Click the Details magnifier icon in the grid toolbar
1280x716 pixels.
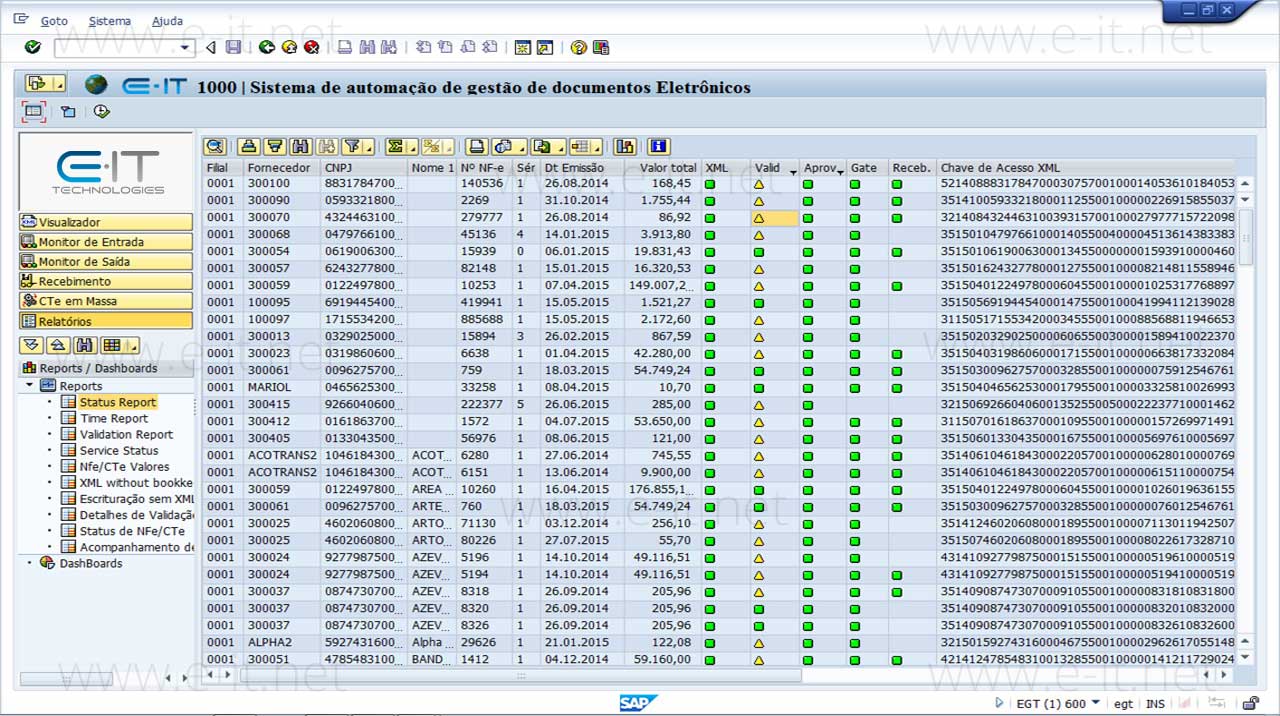(x=215, y=146)
